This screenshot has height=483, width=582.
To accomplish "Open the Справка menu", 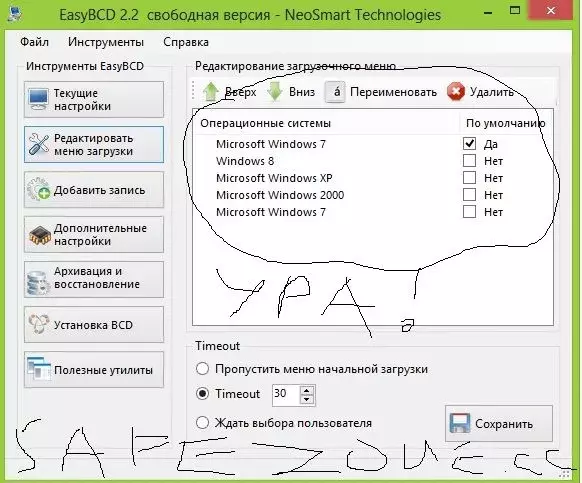I will [x=186, y=42].
